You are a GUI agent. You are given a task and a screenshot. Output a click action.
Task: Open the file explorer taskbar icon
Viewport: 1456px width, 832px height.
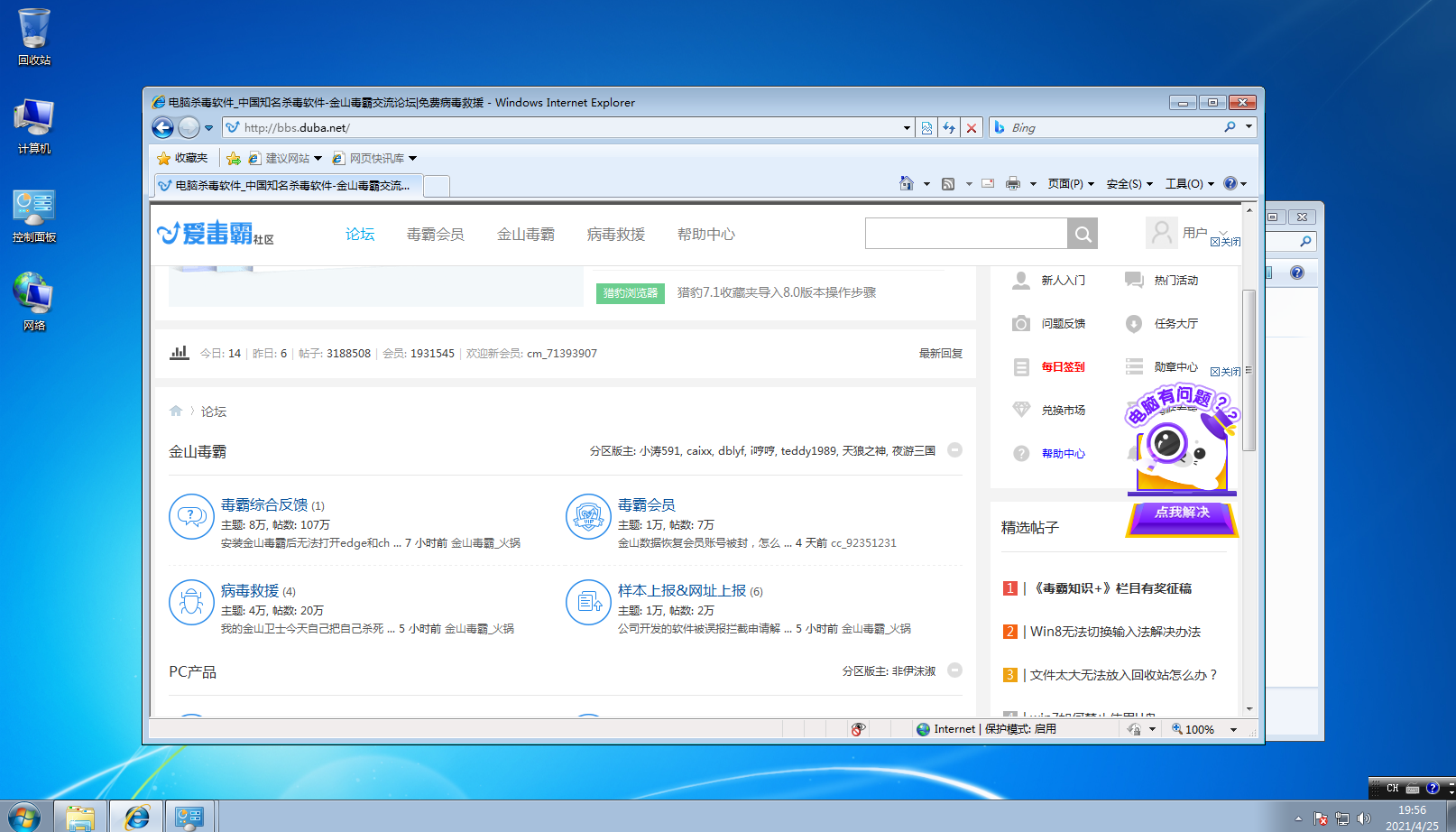[80, 818]
